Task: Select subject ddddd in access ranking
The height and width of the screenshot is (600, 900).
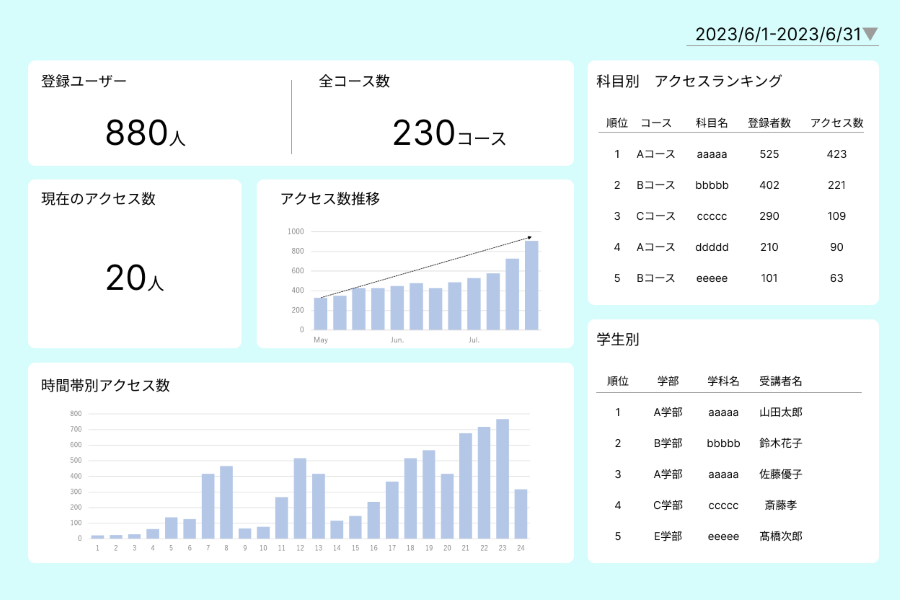Action: point(712,247)
